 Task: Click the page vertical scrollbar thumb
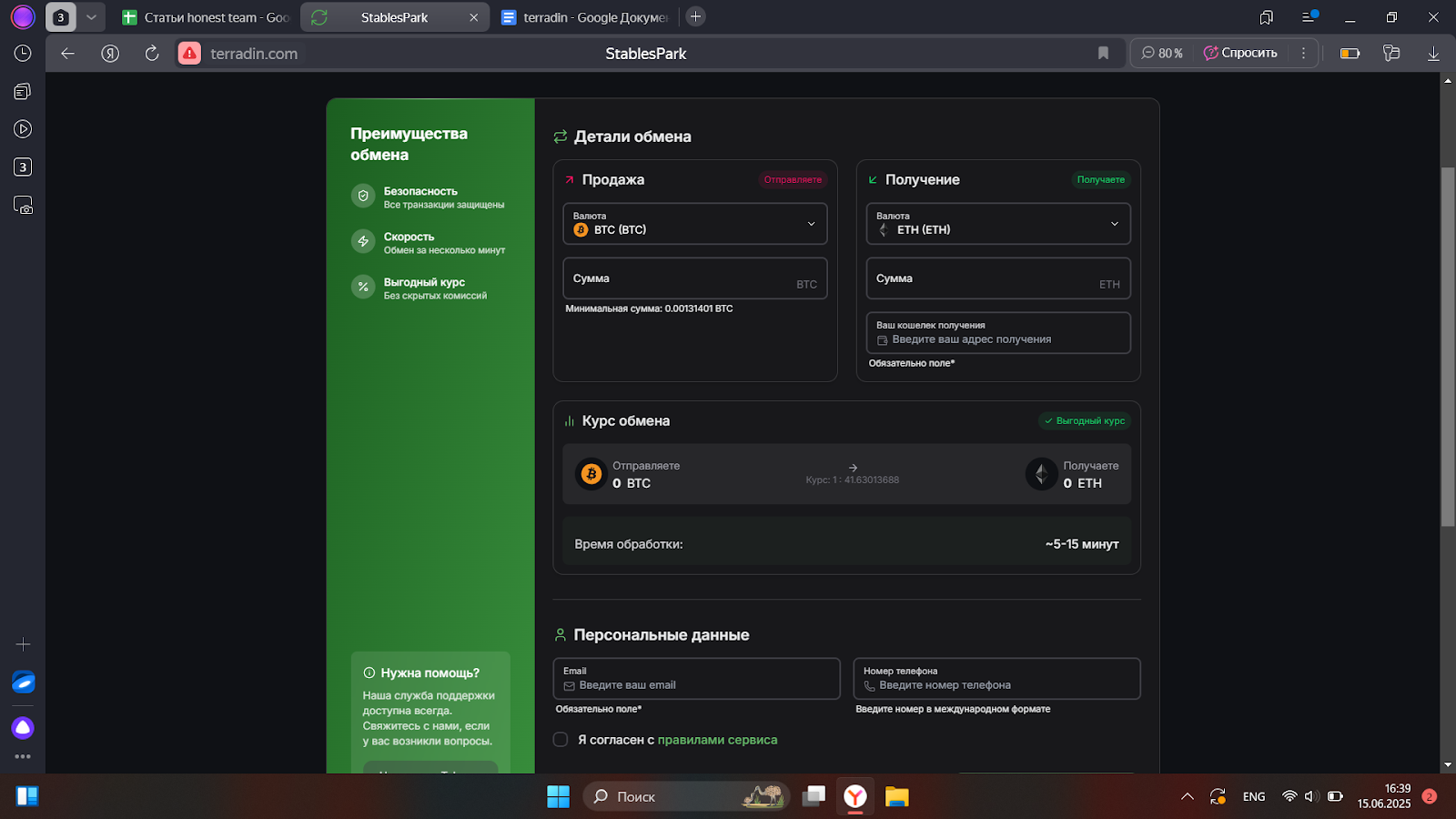(x=1448, y=346)
